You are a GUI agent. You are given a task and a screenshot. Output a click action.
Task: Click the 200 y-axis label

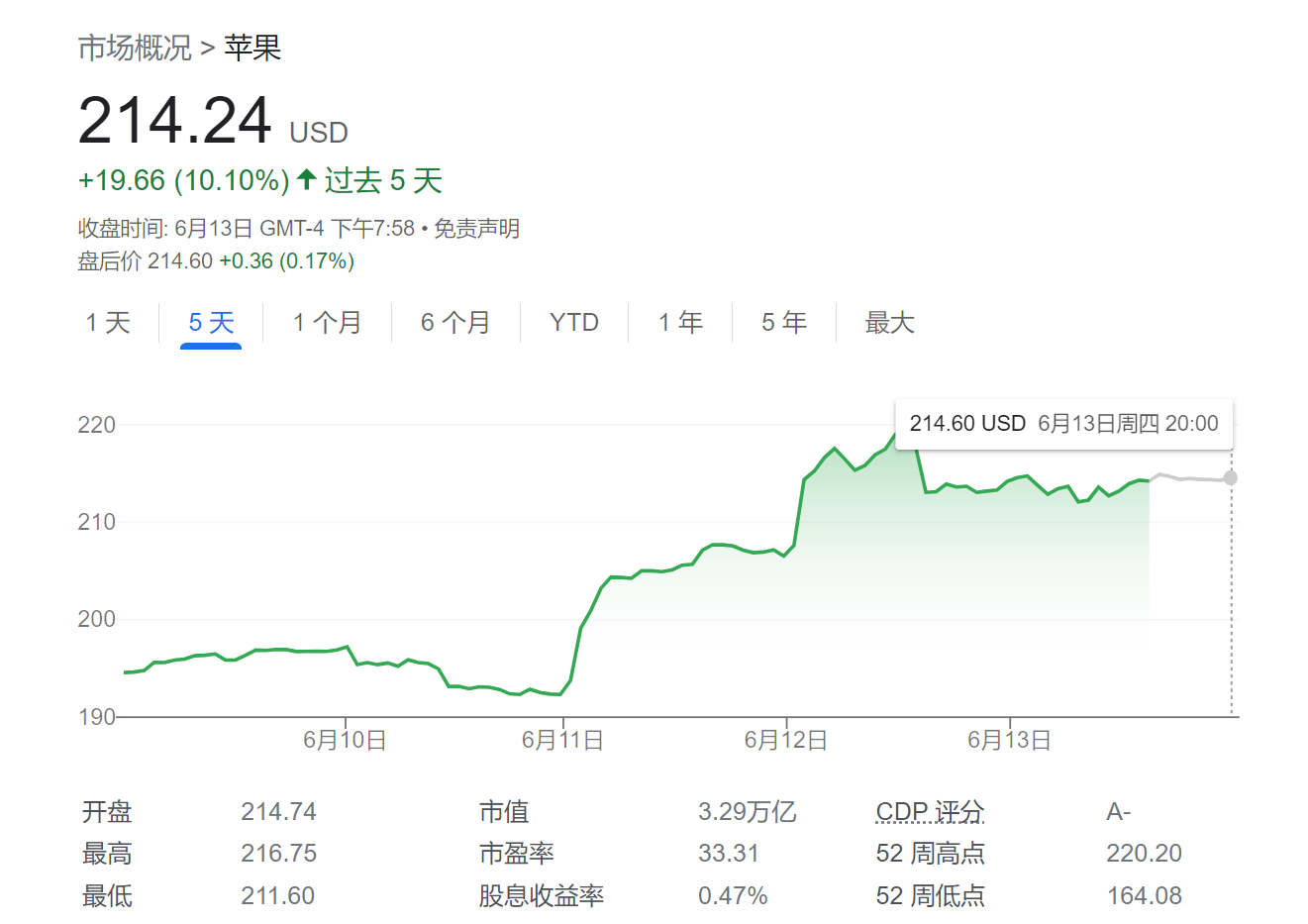tap(96, 619)
